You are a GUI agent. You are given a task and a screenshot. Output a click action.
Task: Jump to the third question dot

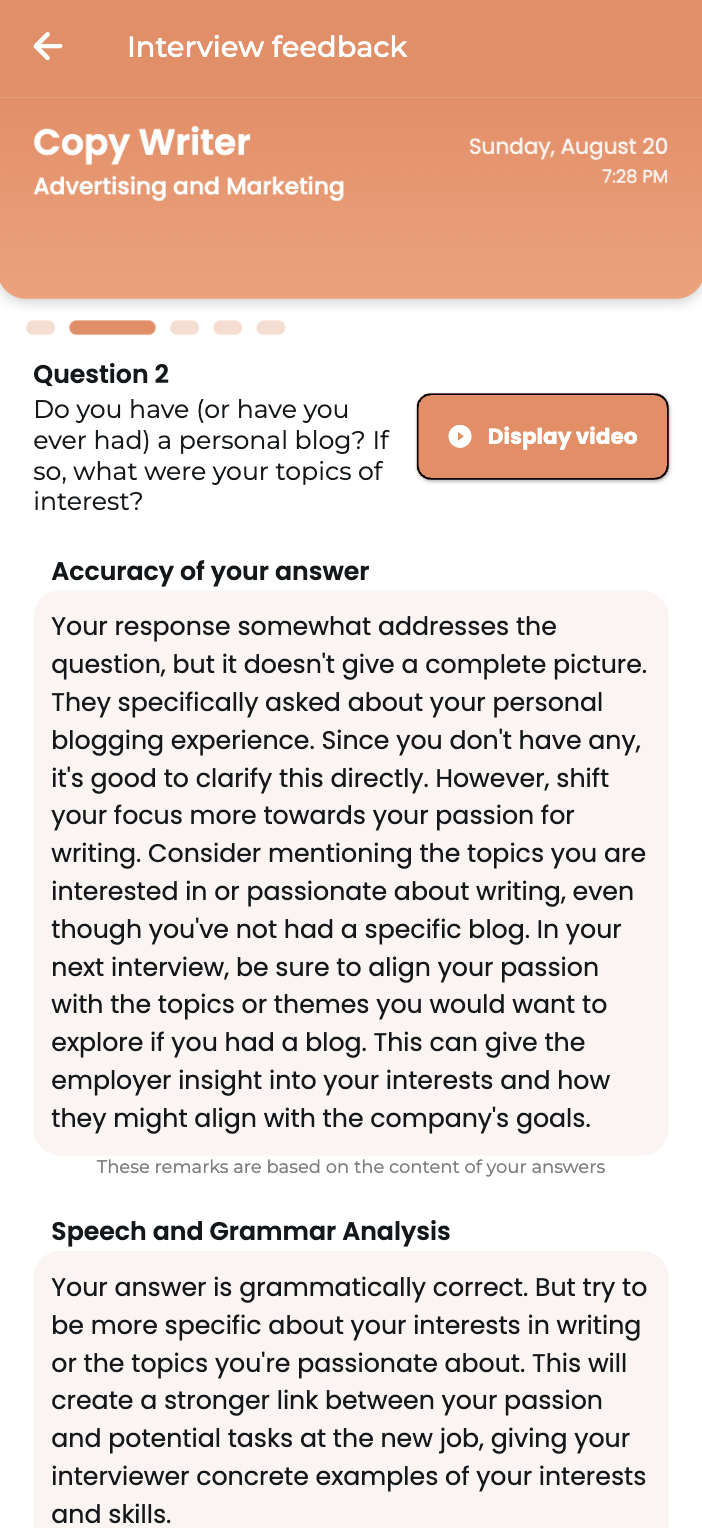tap(184, 327)
